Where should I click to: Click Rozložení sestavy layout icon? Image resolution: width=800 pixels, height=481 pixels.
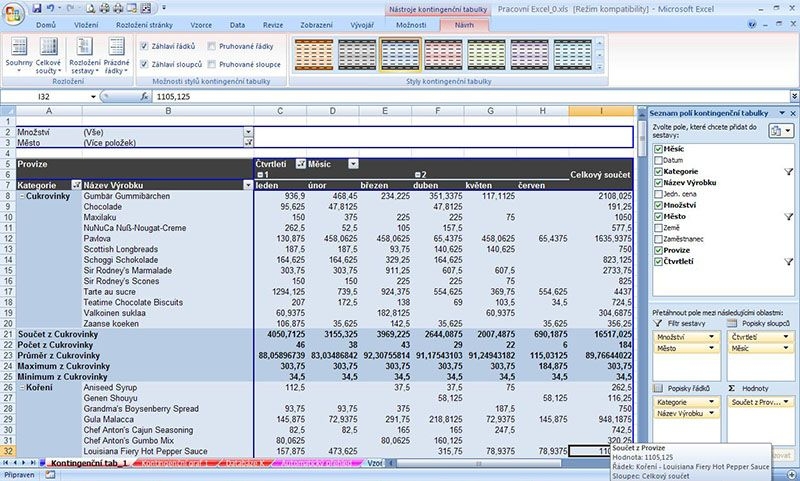tap(84, 56)
